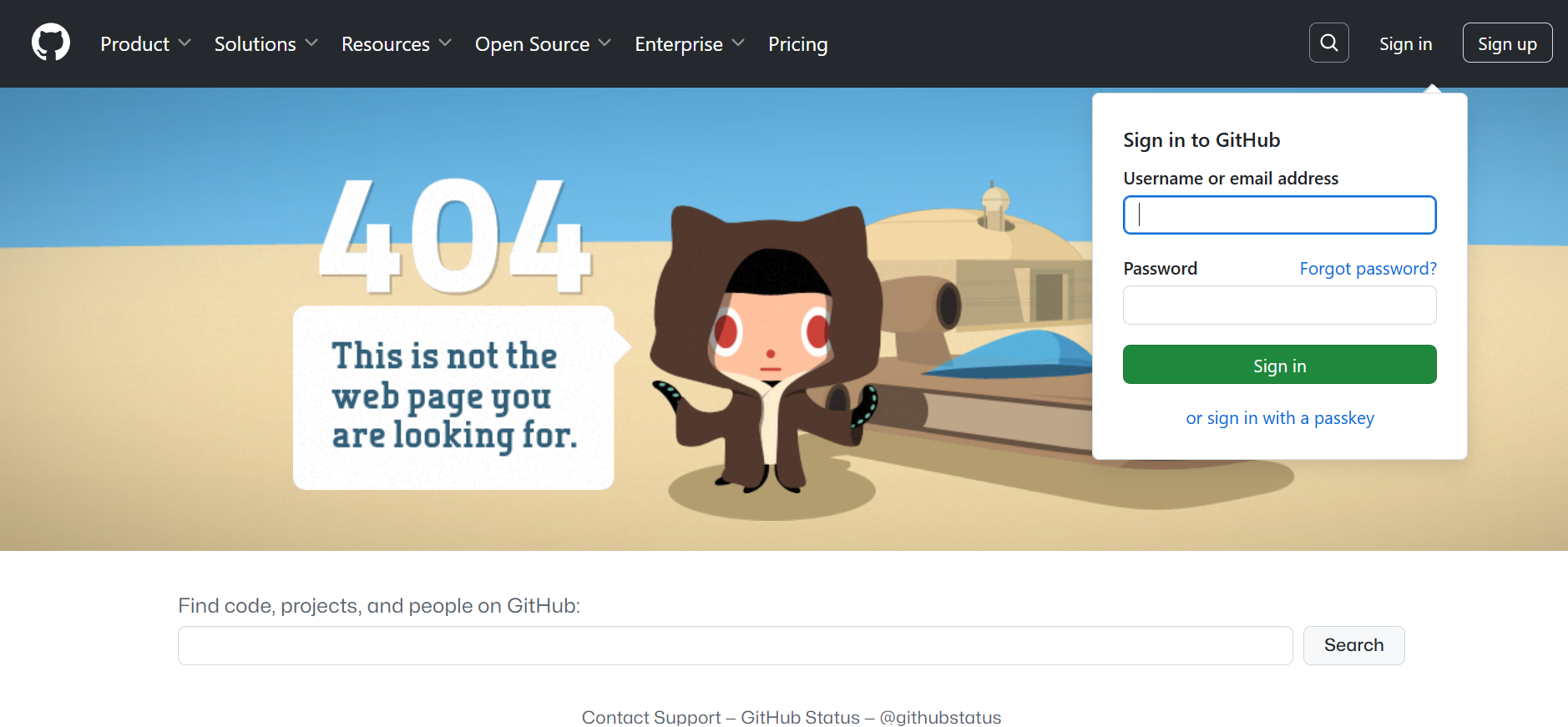Viewport: 1568px width, 727px height.
Task: Focus the Username or email address field
Action: coord(1279,215)
